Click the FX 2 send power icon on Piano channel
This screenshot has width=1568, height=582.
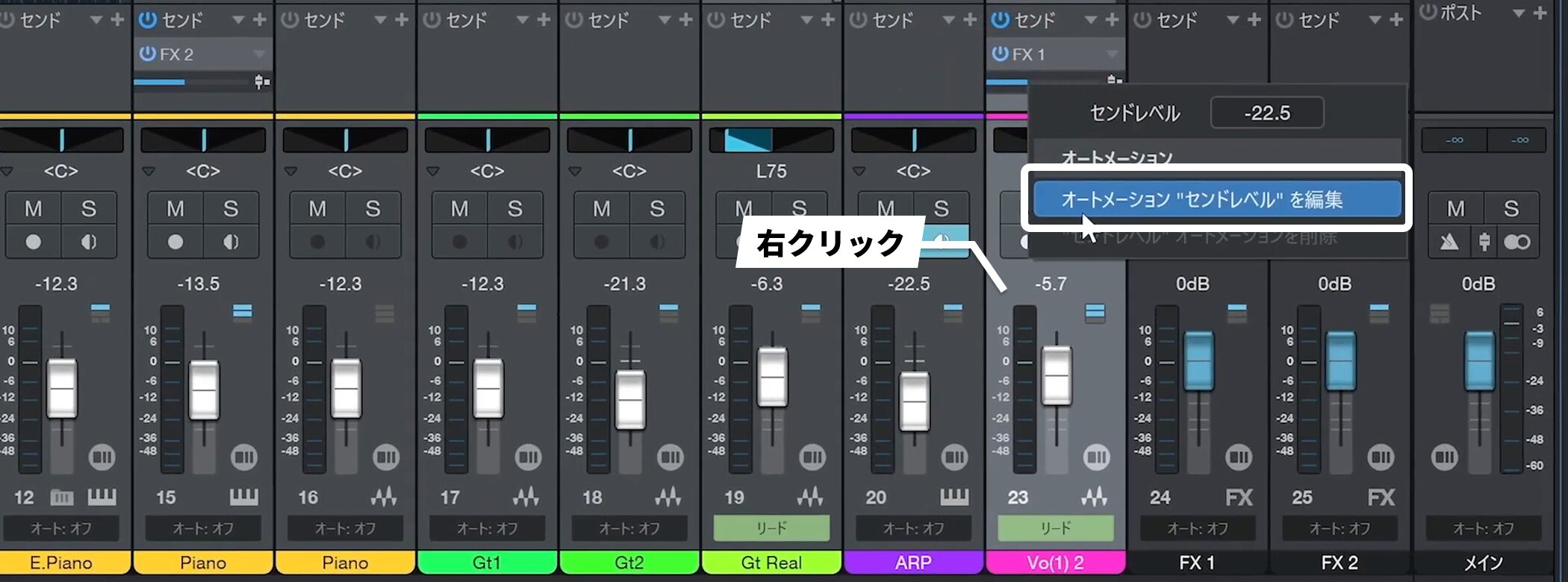click(x=147, y=54)
